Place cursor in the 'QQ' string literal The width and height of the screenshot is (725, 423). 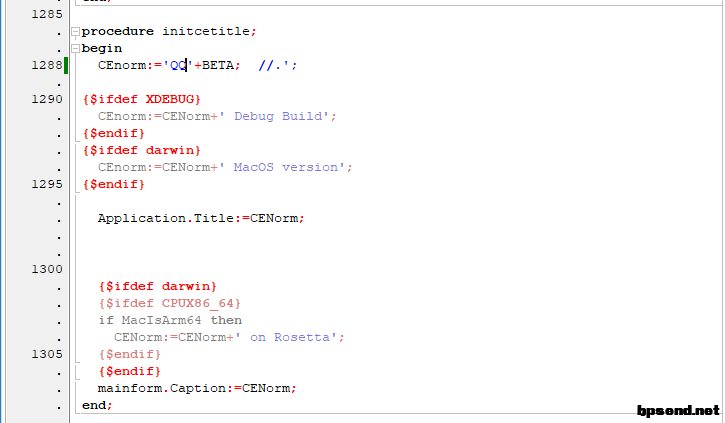[178, 65]
